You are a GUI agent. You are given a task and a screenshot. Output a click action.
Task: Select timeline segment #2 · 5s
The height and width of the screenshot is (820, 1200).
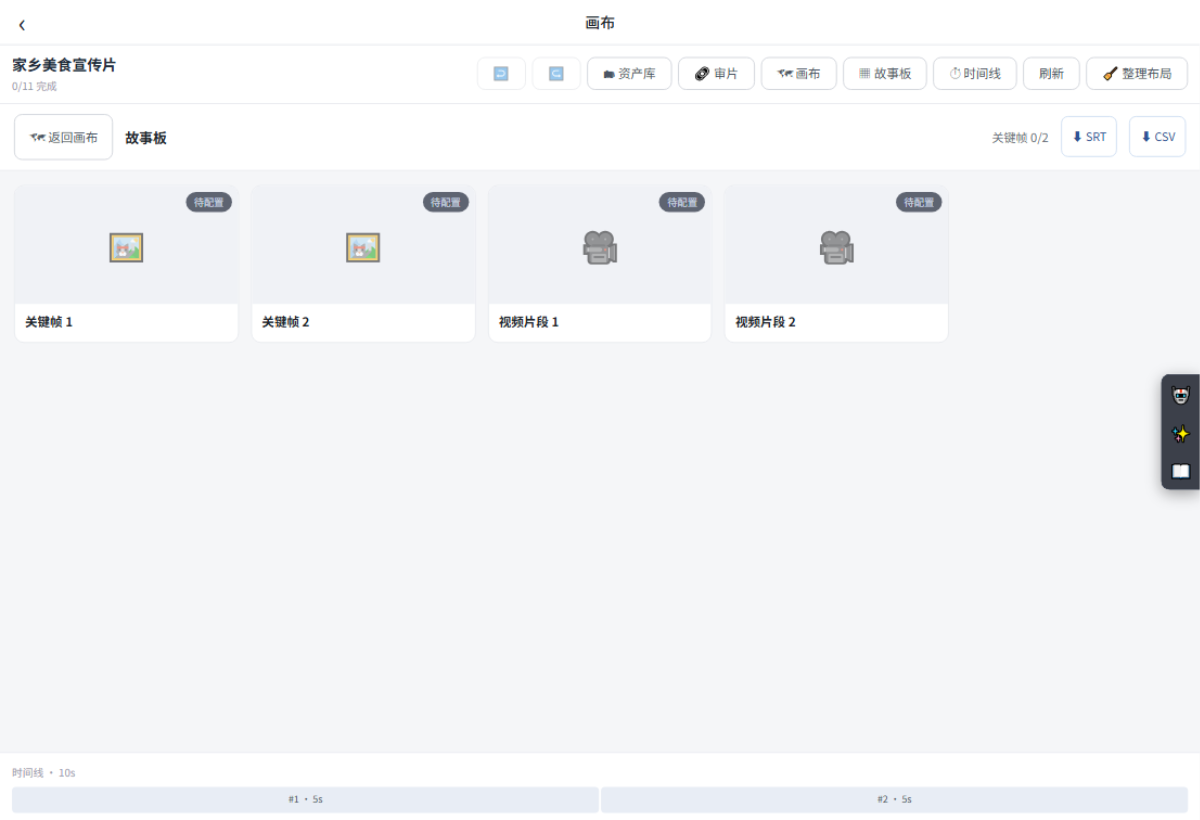click(x=894, y=800)
